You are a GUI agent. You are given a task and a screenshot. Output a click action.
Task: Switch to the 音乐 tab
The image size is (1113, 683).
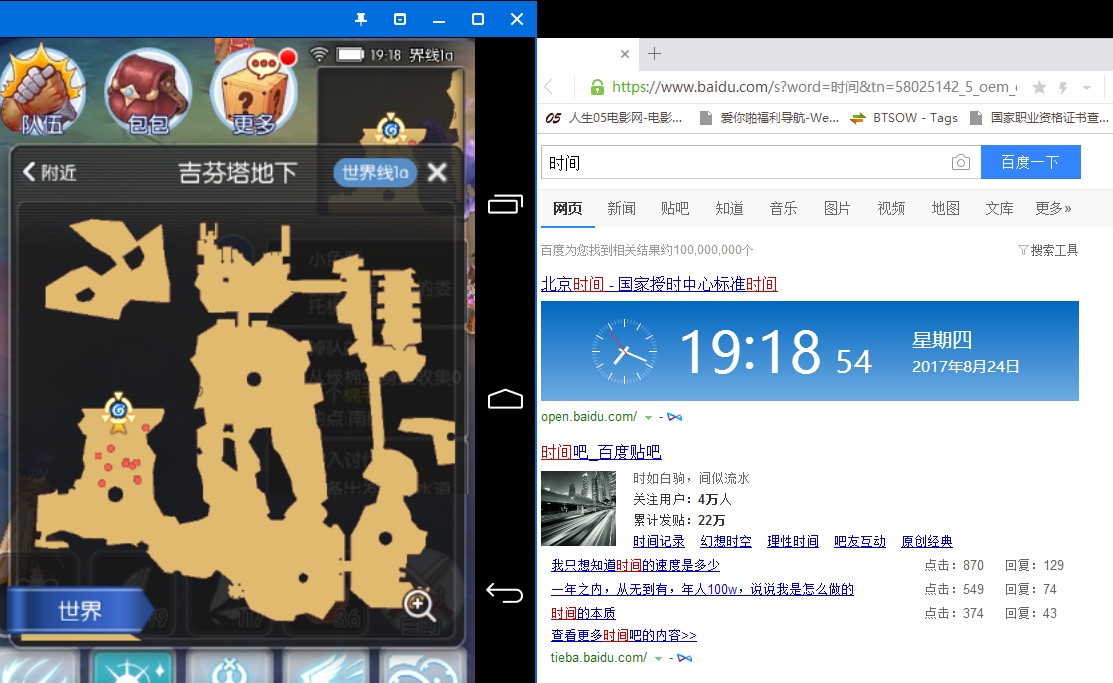point(783,208)
